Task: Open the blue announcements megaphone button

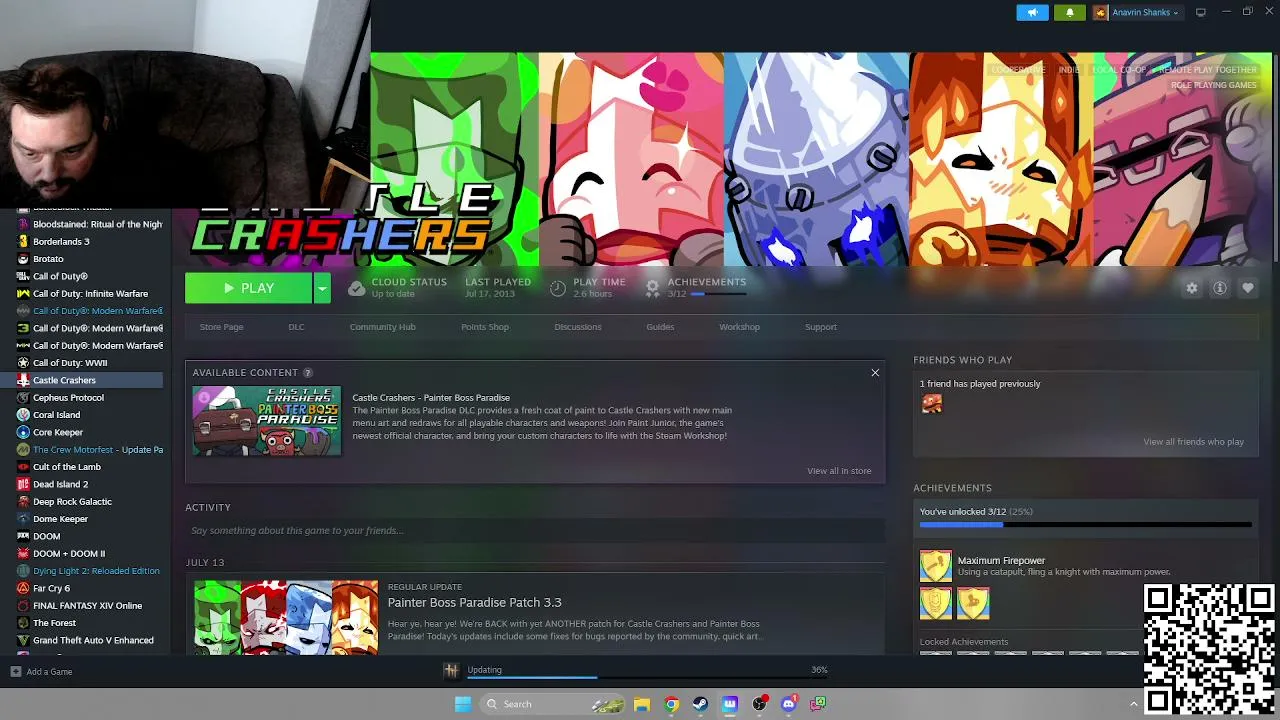Action: point(1033,12)
